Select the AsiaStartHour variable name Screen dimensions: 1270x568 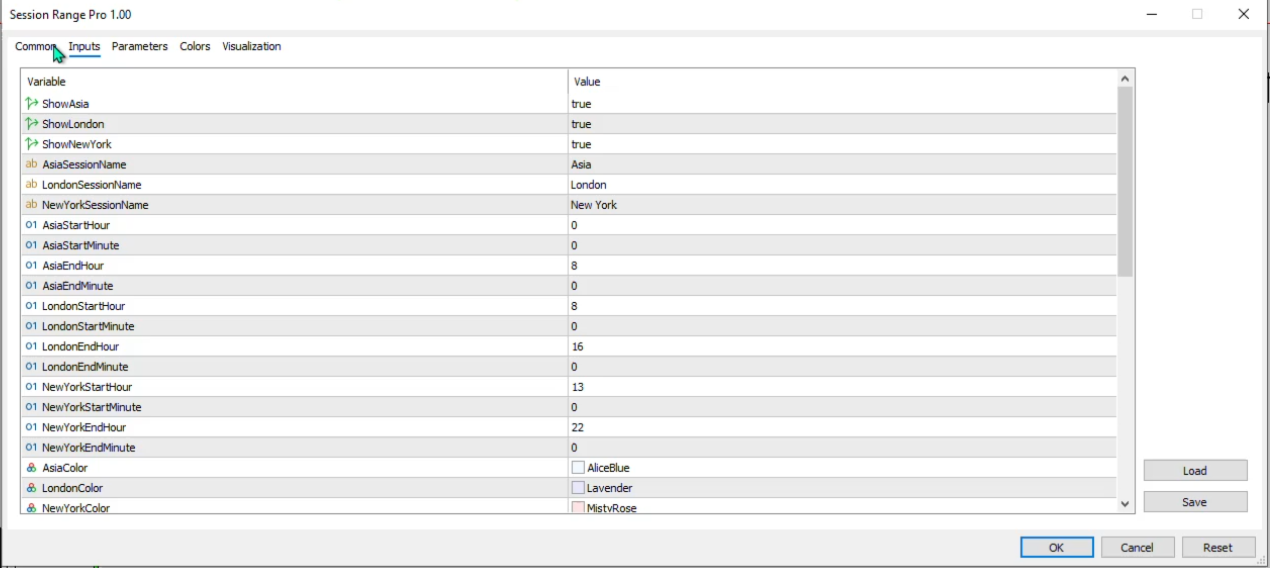pyautogui.click(x=76, y=225)
